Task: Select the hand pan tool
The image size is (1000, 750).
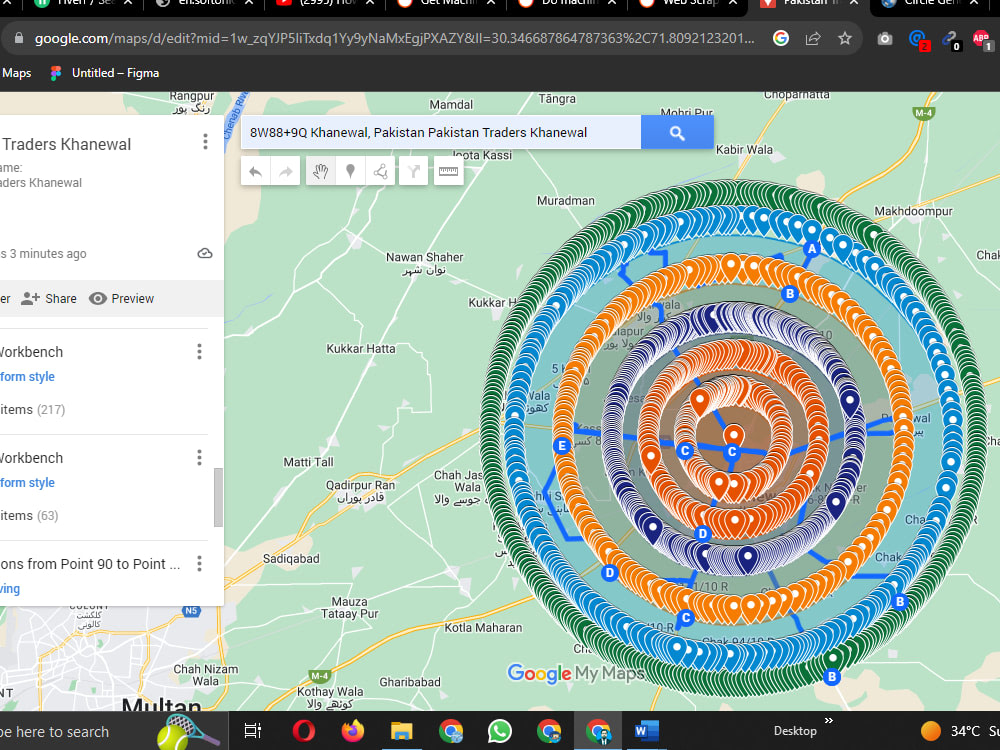Action: [320, 172]
